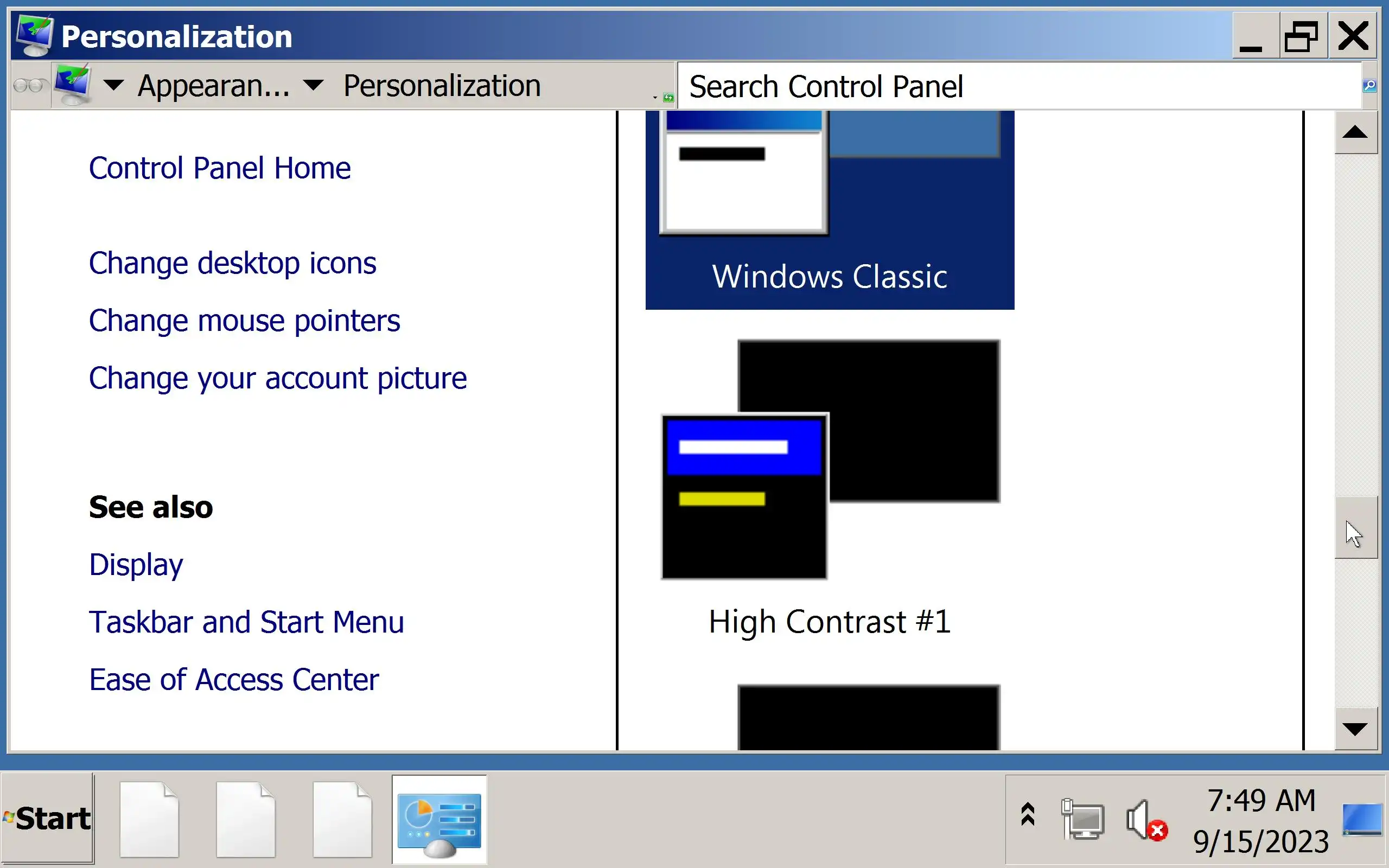Select the High Contrast #1 theme
The image size is (1389, 868).
pos(830,488)
